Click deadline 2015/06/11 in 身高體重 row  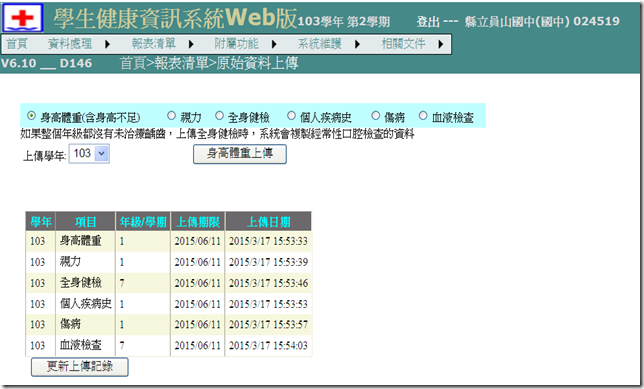pyautogui.click(x=198, y=241)
